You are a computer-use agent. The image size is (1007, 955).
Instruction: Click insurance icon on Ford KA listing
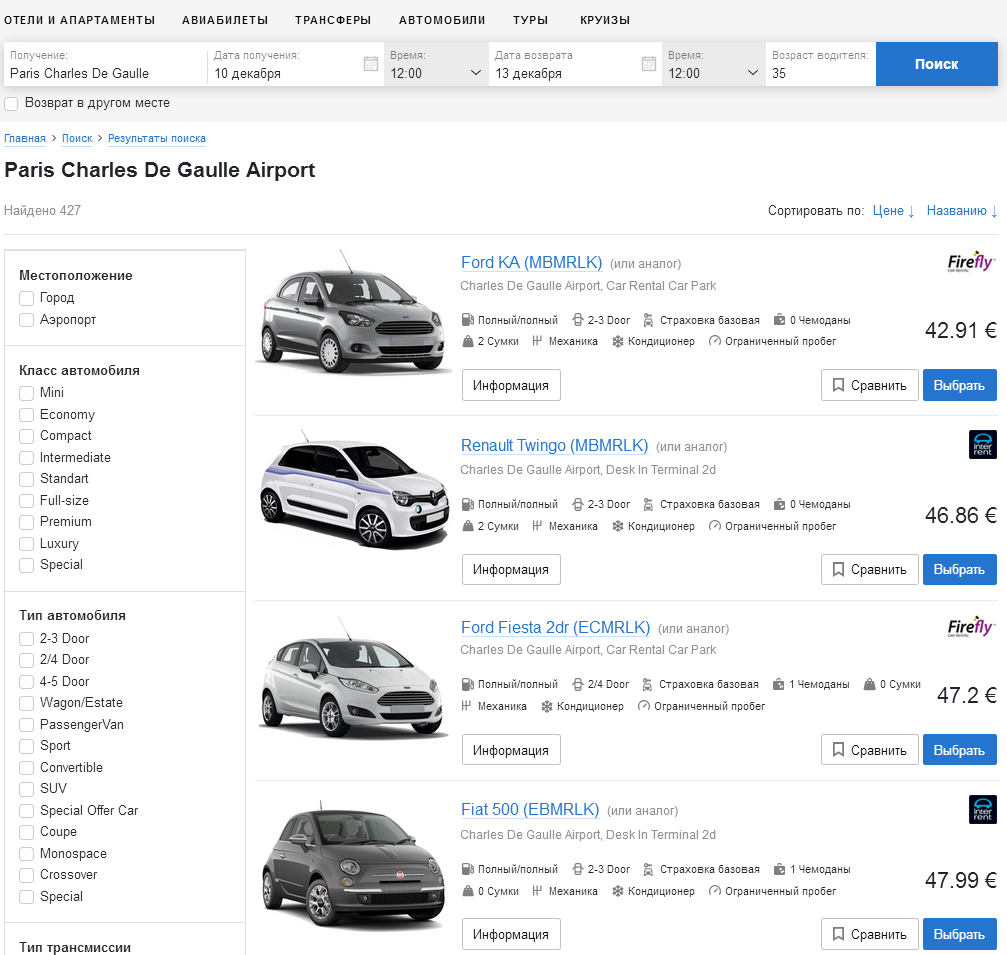pyautogui.click(x=648, y=320)
